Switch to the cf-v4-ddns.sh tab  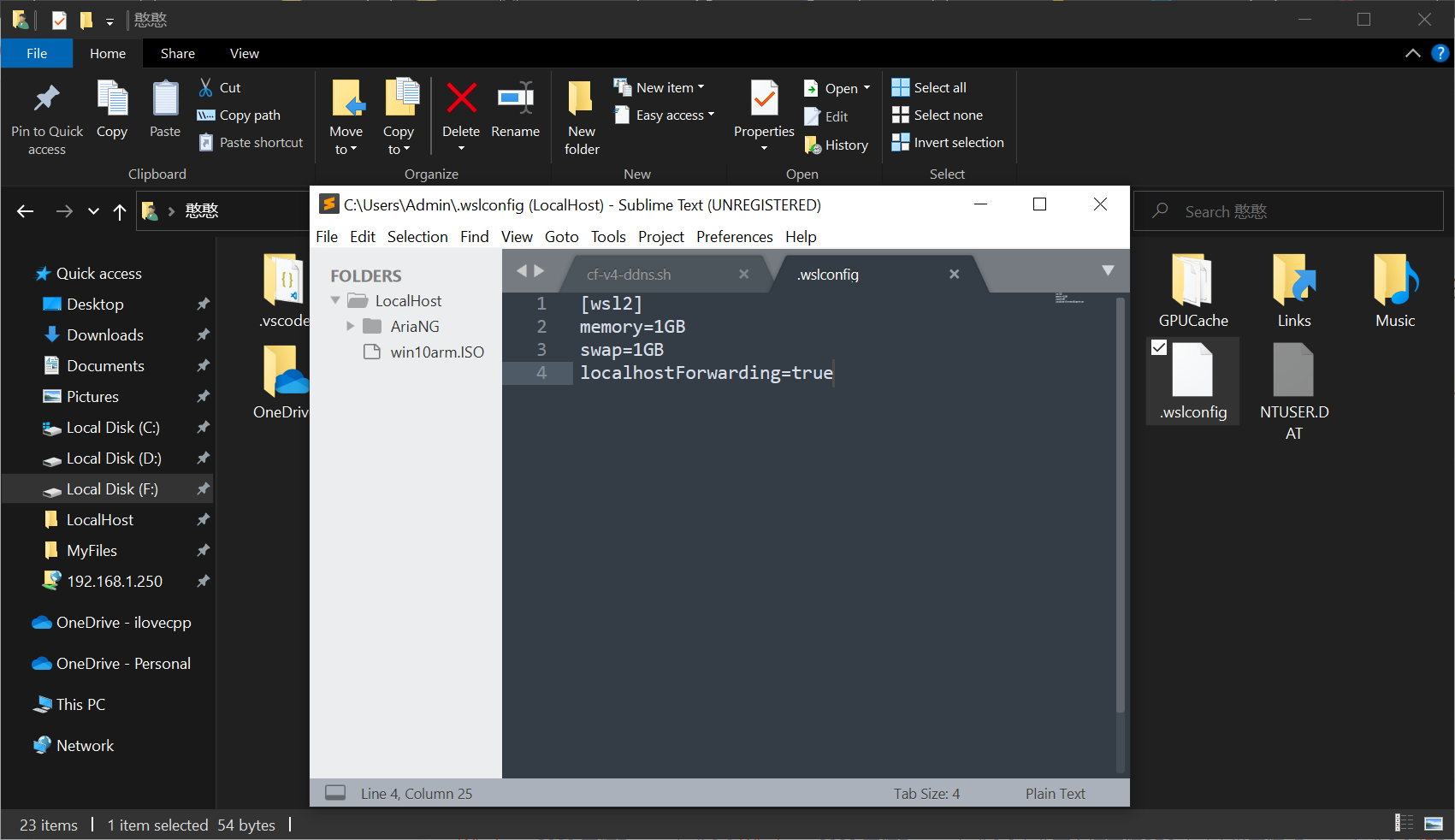[629, 275]
